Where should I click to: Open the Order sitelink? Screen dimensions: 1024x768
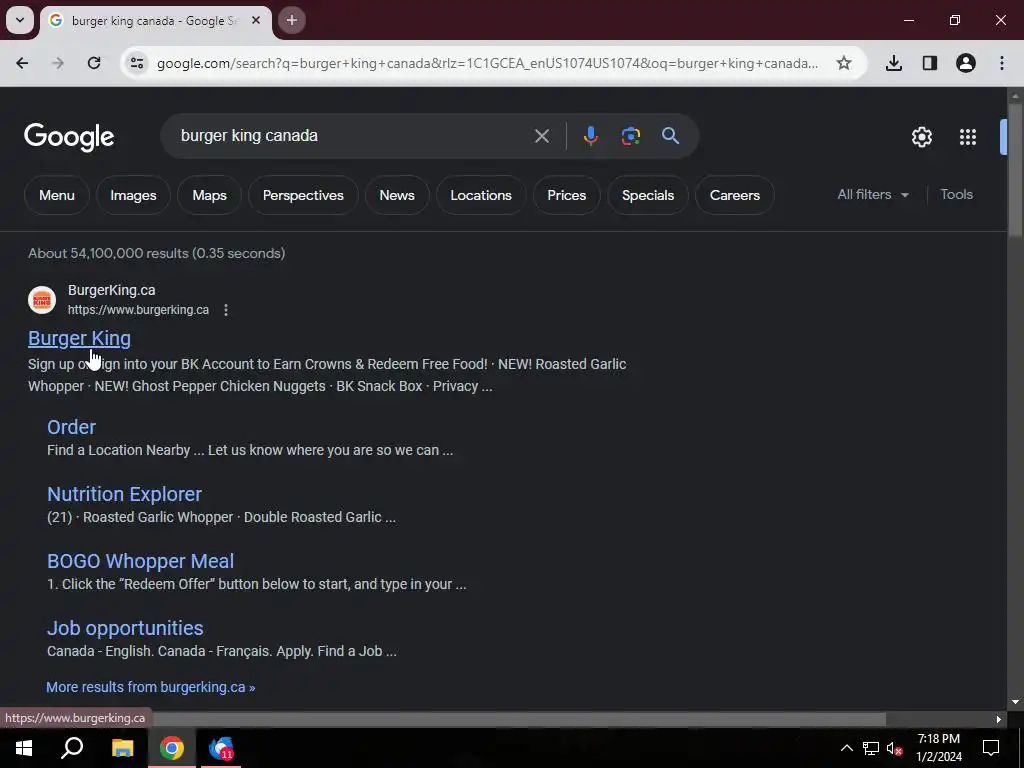click(x=71, y=427)
